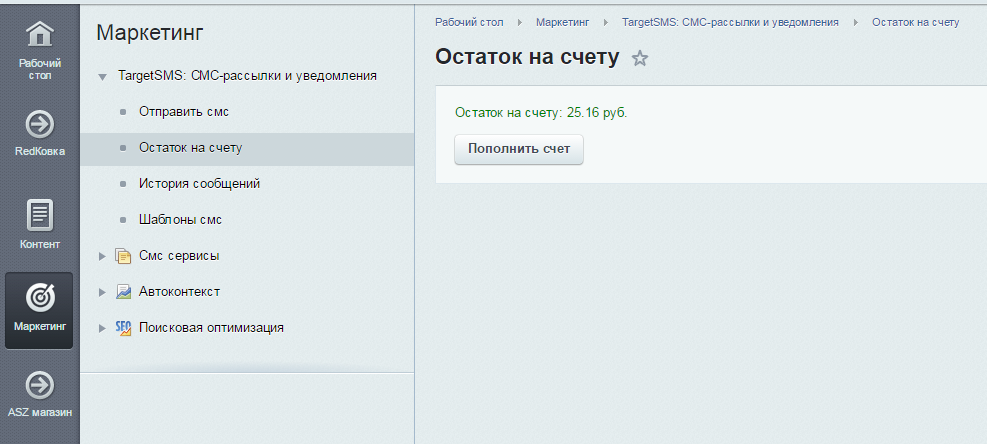Open TargetSMS breadcrumb link
This screenshot has height=444, width=987.
point(729,22)
